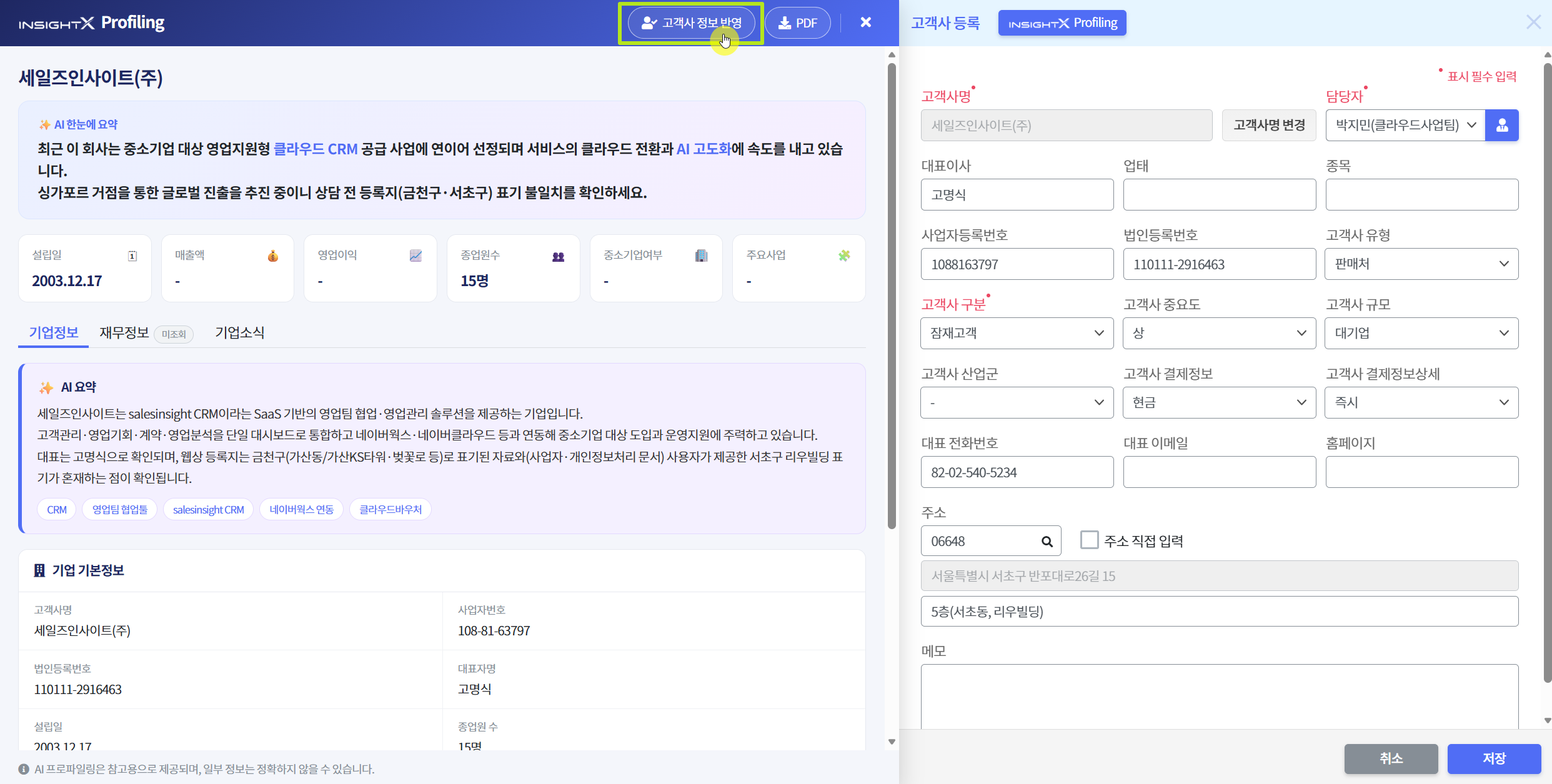Click the 메모 text area
The image size is (1552, 784).
[x=1219, y=697]
